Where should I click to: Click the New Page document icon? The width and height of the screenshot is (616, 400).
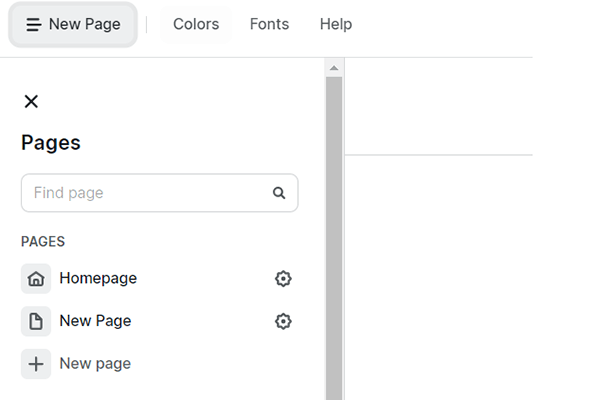(36, 321)
